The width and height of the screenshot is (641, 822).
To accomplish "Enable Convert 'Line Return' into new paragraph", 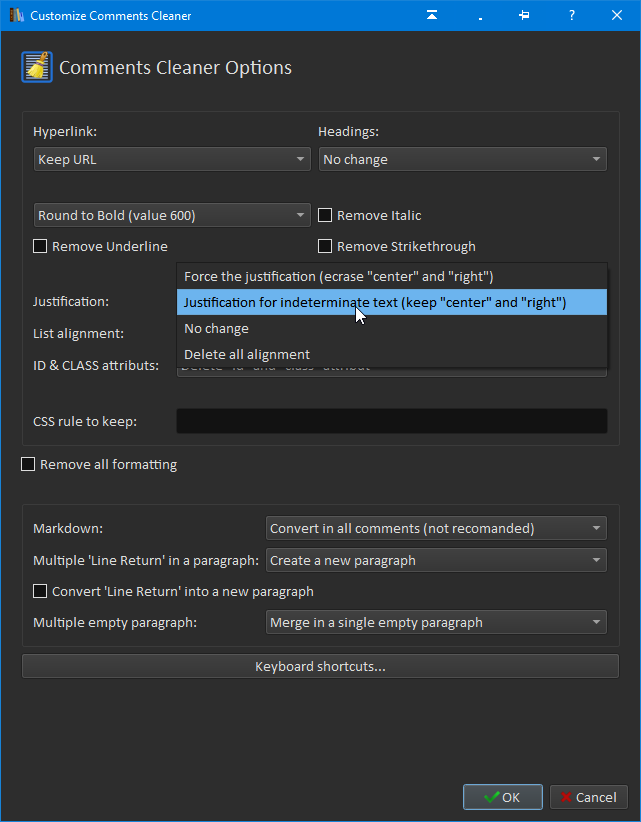I will pyautogui.click(x=40, y=591).
